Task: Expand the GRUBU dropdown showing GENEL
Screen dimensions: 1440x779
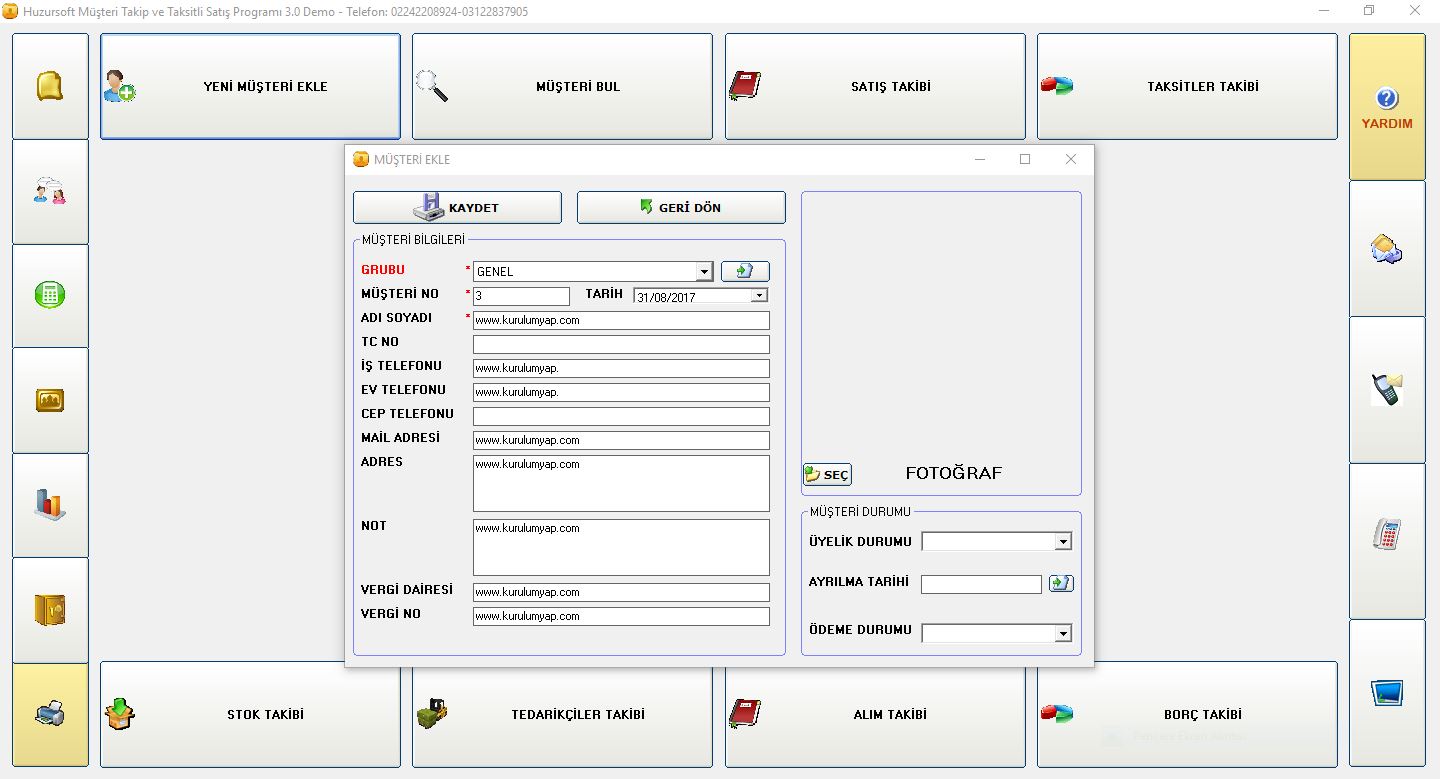Action: pyautogui.click(x=704, y=272)
